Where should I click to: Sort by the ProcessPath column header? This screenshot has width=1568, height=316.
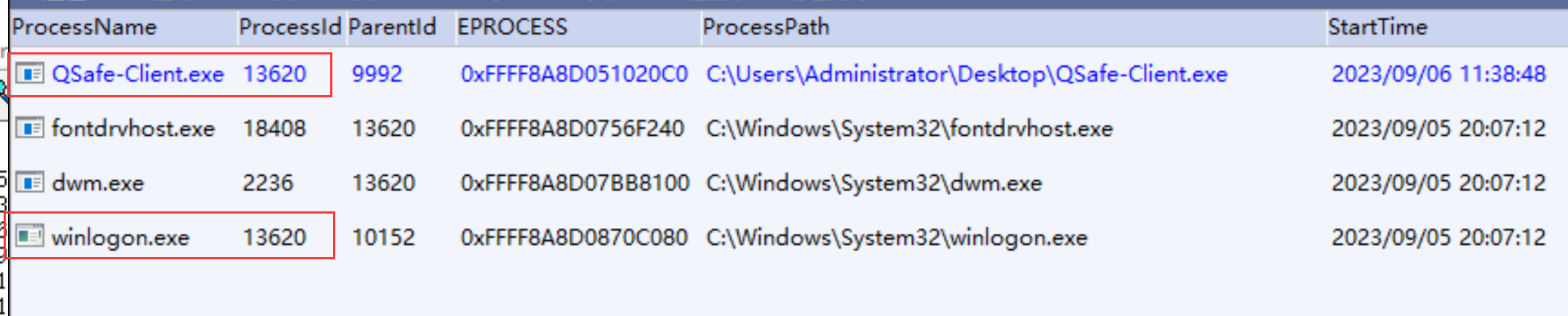(x=766, y=28)
